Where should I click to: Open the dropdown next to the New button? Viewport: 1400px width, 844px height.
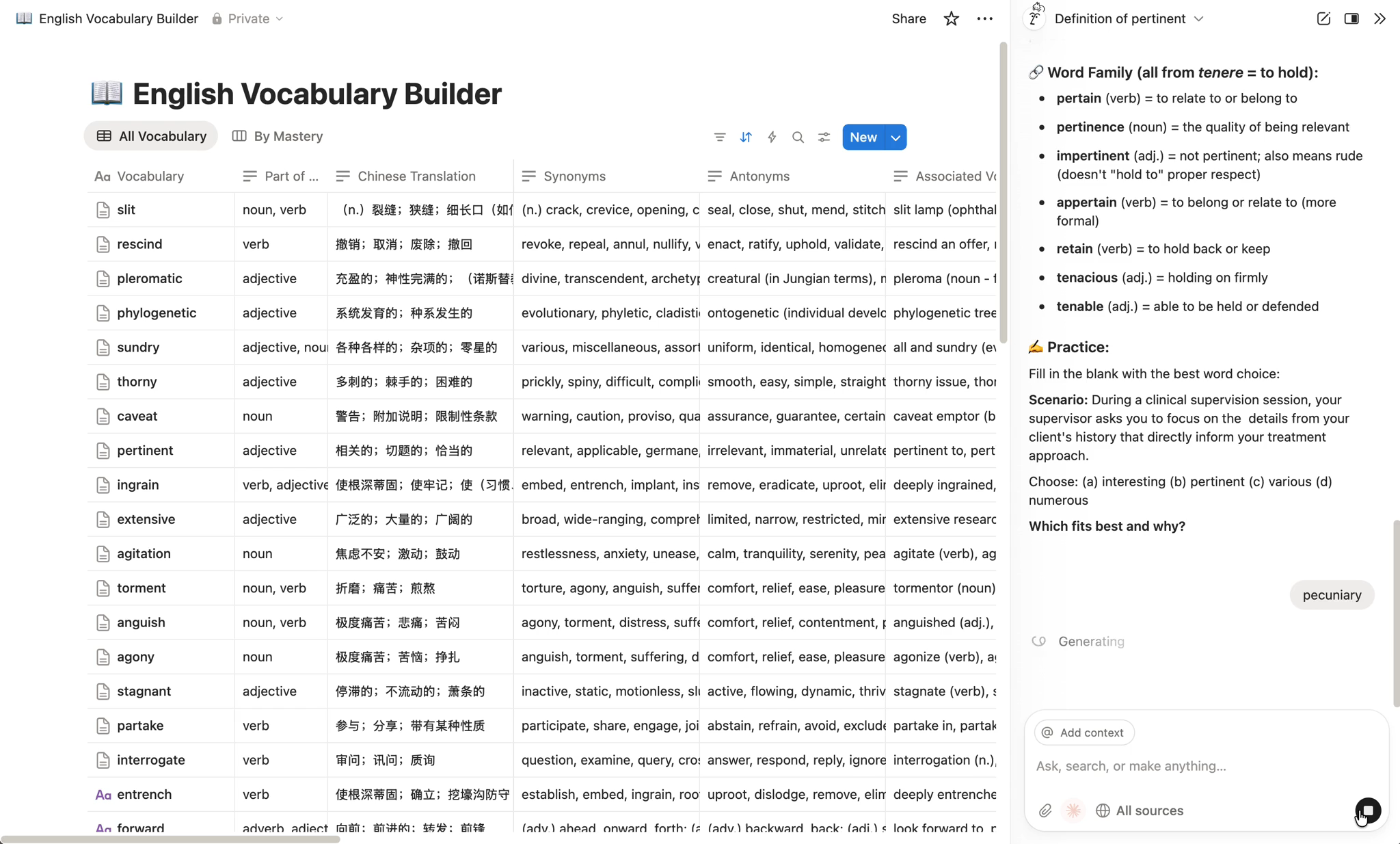pyautogui.click(x=895, y=137)
